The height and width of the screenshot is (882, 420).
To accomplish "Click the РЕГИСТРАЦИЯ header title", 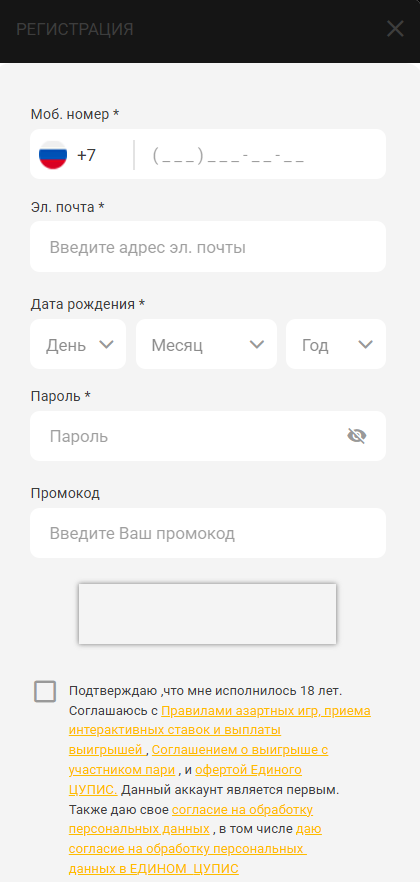I will [x=75, y=29].
